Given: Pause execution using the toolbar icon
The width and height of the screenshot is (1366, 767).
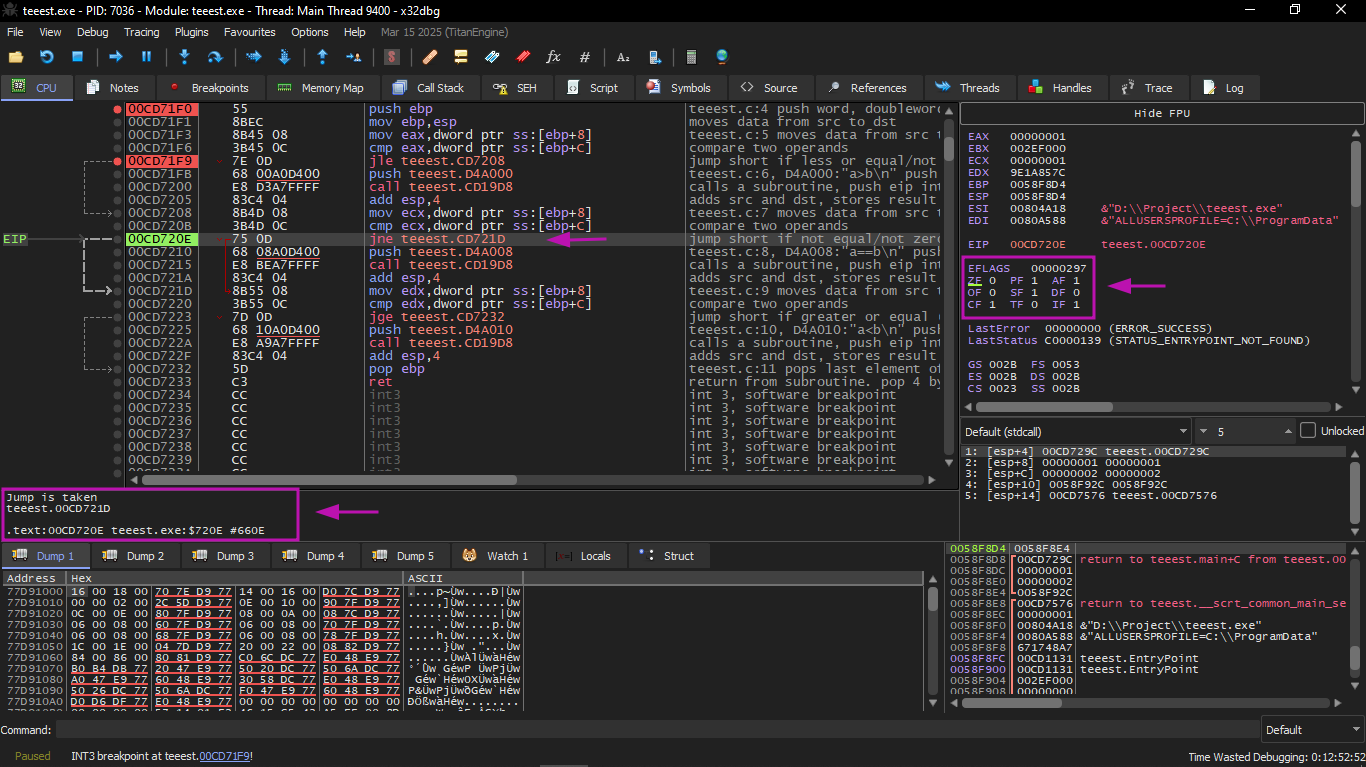Looking at the screenshot, I should coord(146,57).
